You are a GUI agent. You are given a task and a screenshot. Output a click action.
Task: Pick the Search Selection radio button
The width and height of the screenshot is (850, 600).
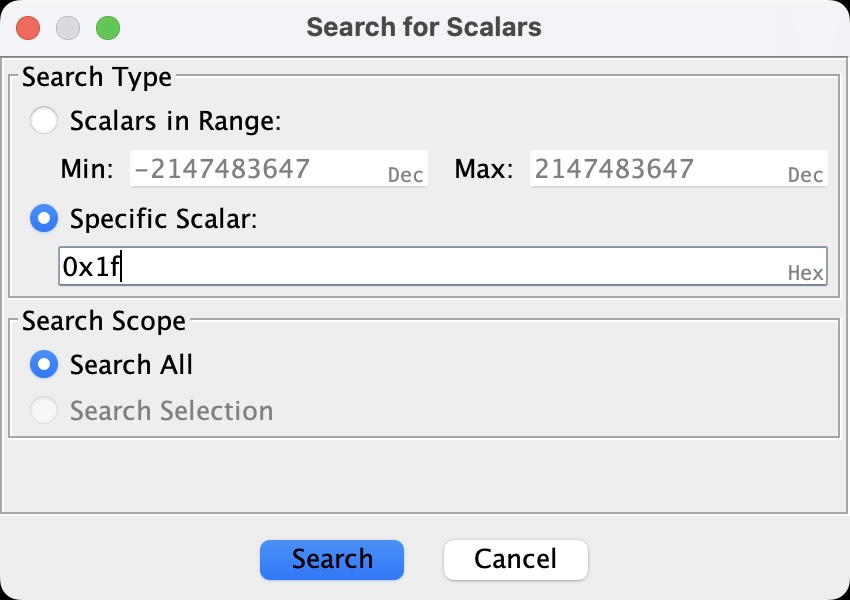click(x=44, y=410)
